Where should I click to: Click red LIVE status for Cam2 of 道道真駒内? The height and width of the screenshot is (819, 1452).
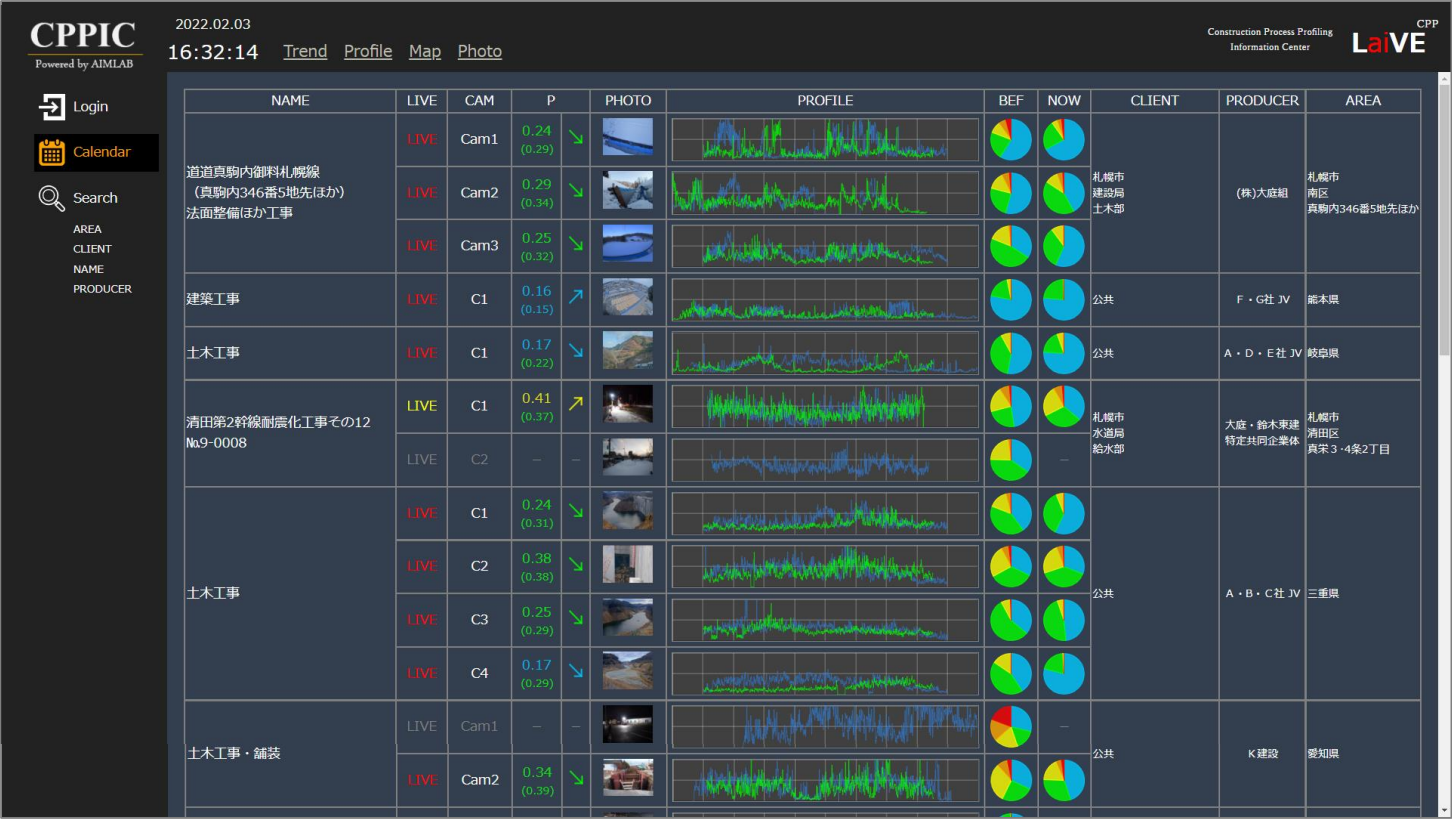(421, 192)
